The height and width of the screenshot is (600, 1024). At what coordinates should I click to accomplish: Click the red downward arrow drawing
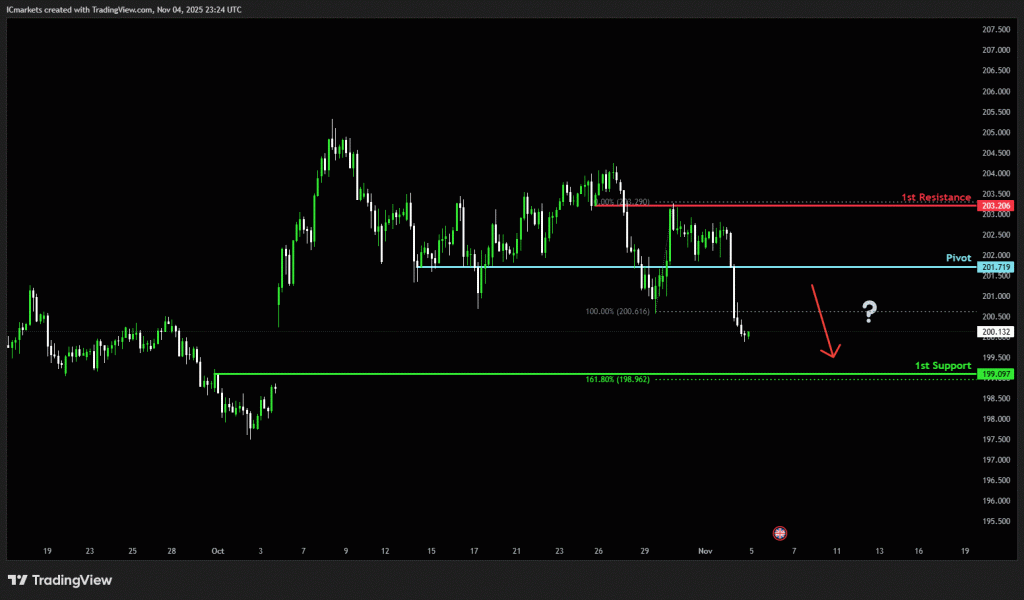[823, 321]
